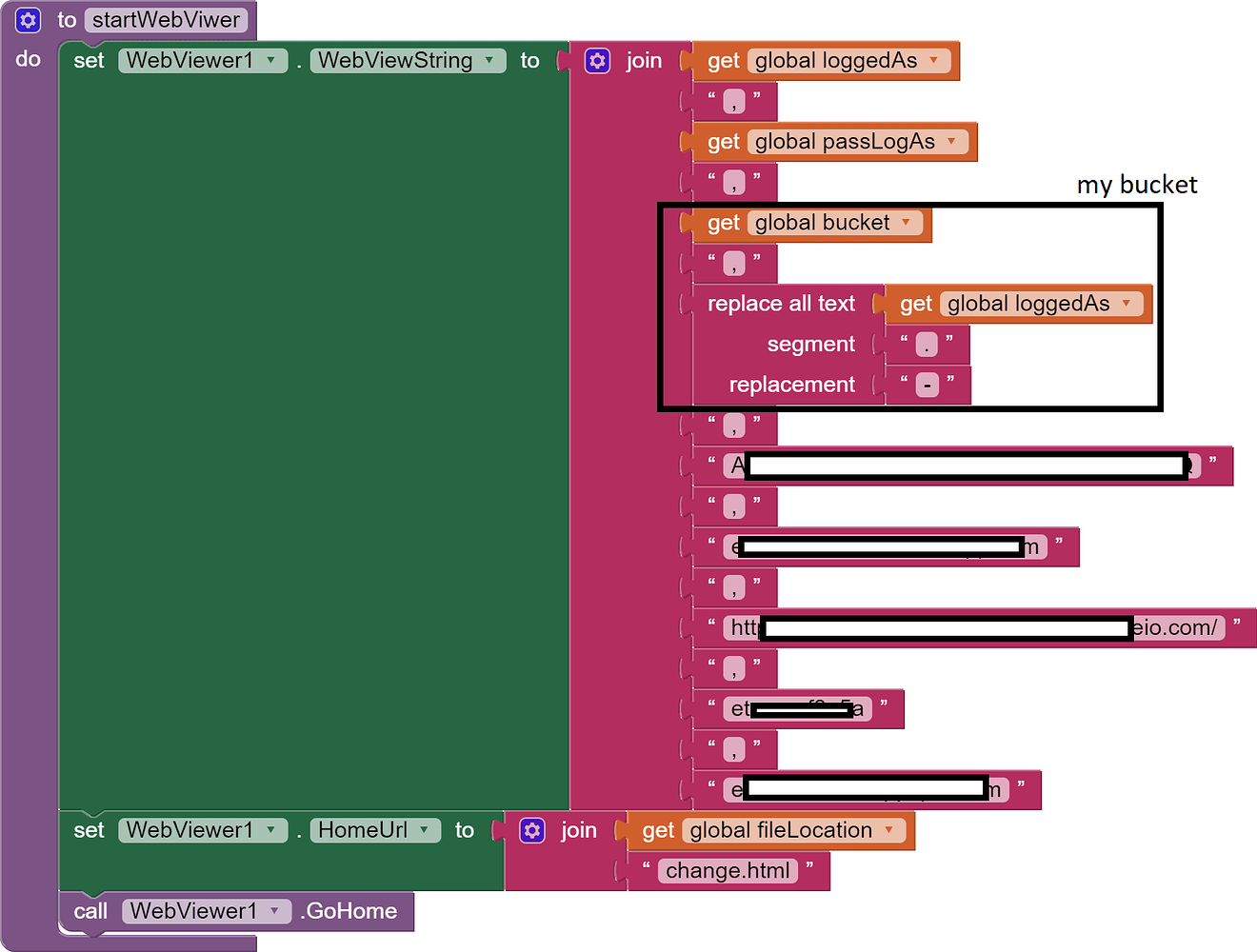
Task: Select the replace all text block
Action: tap(781, 303)
